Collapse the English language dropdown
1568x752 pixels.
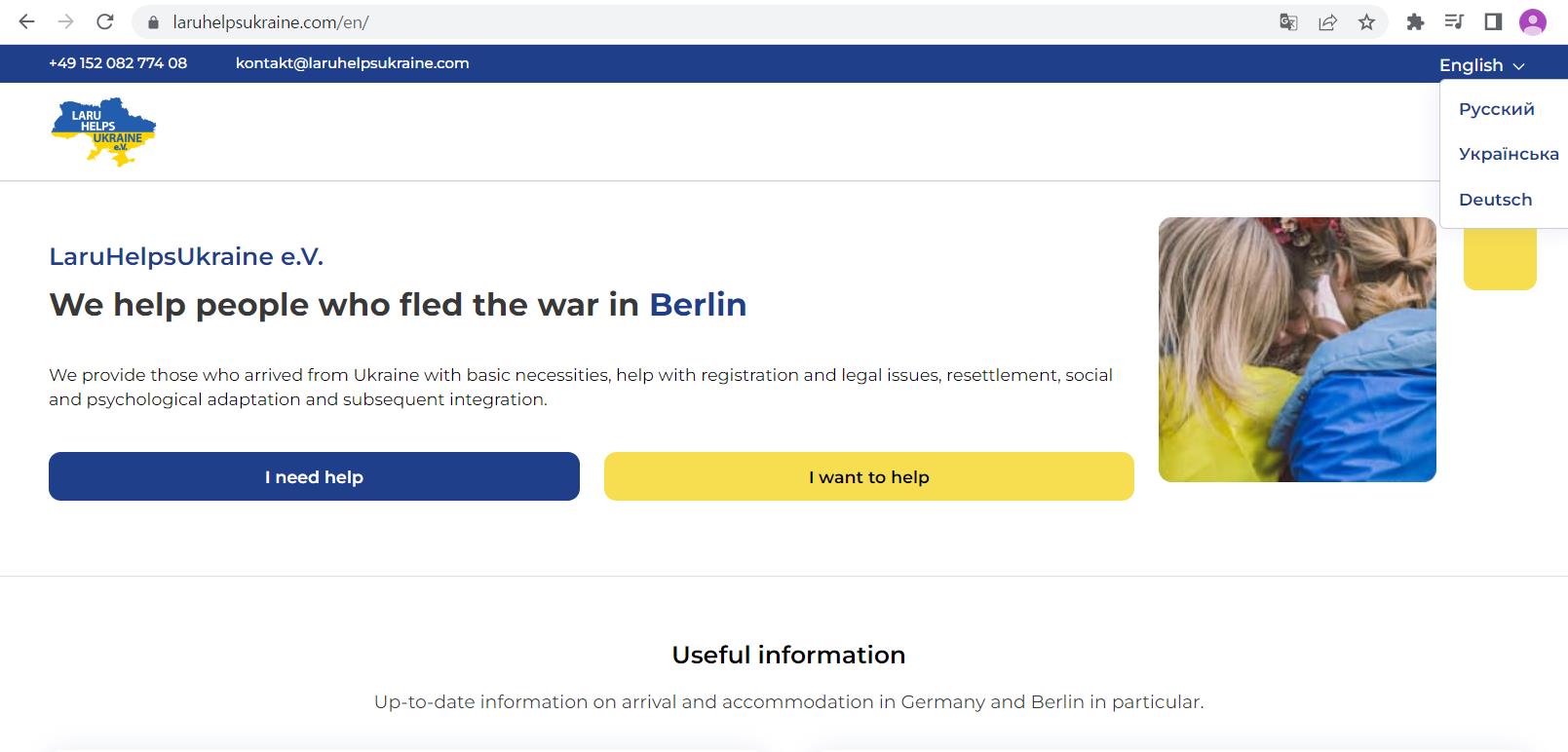point(1481,65)
